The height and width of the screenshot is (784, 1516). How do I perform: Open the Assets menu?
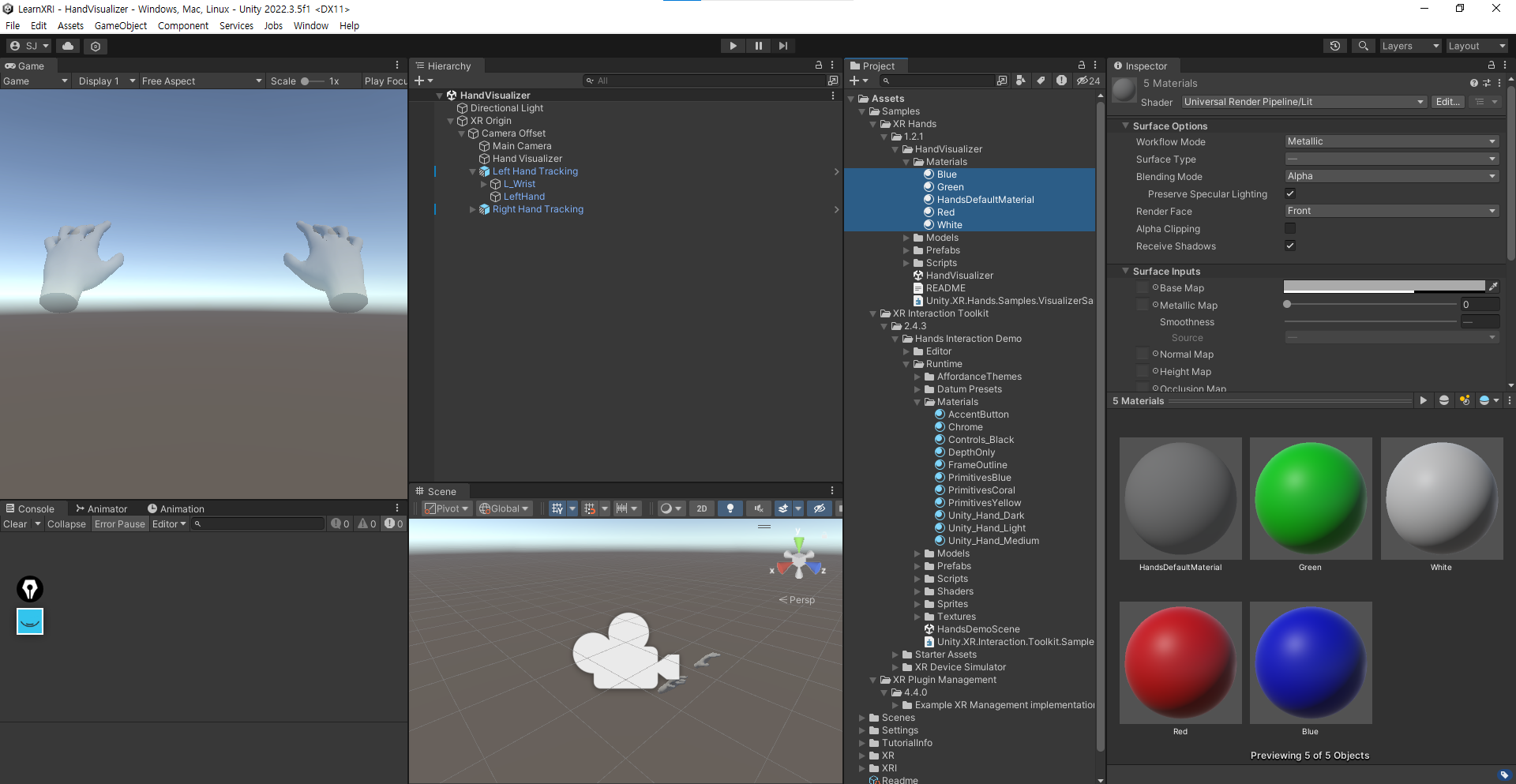coord(70,25)
